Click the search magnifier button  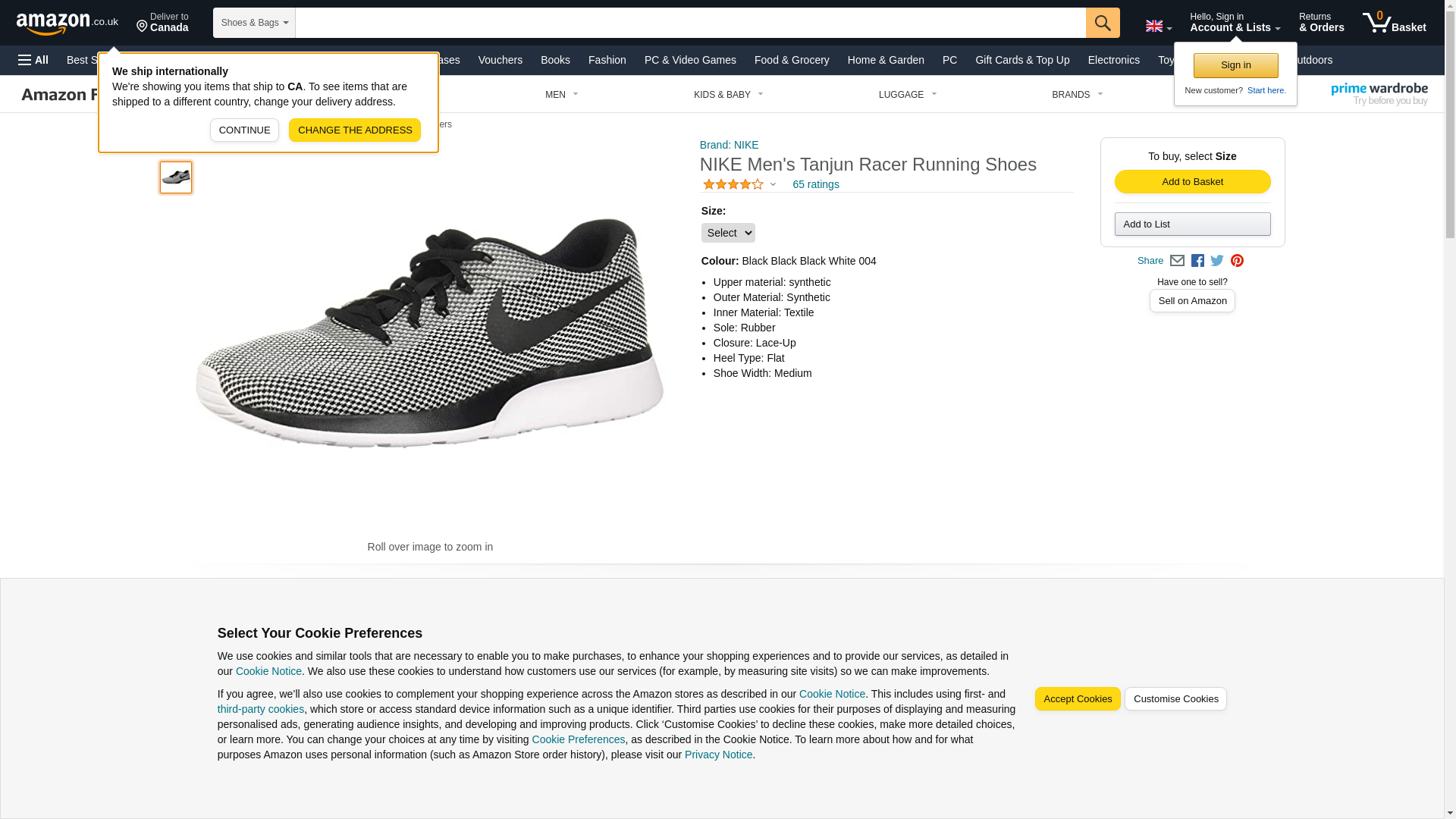pyautogui.click(x=1102, y=23)
